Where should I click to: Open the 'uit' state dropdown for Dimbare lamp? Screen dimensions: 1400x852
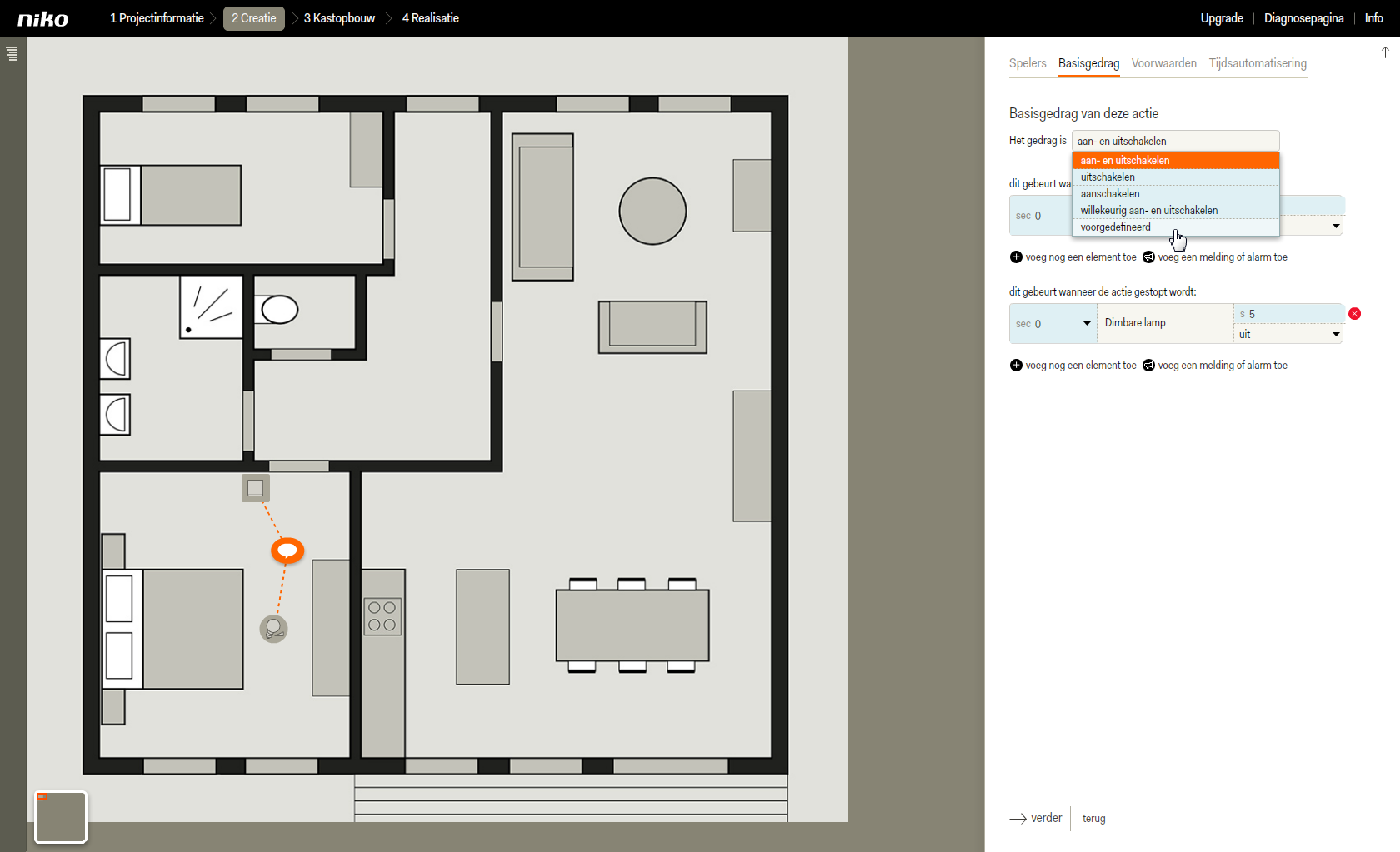pyautogui.click(x=1287, y=334)
